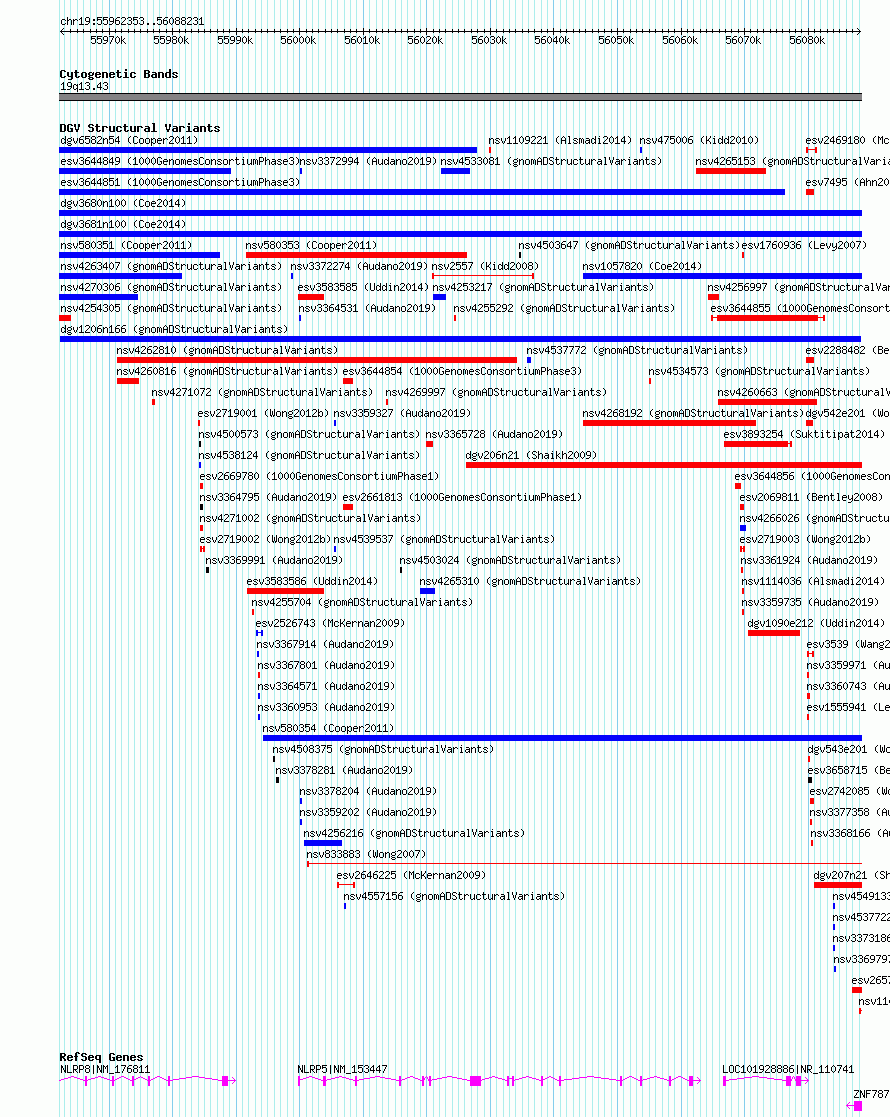Viewport: 890px width, 1117px height.
Task: Click the NLRP8|NM_176811 gene label
Action: (x=105, y=1069)
